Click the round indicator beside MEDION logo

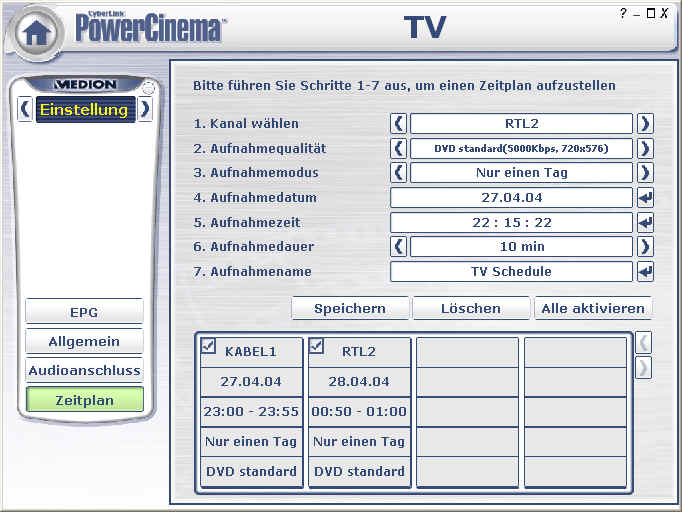[x=148, y=88]
